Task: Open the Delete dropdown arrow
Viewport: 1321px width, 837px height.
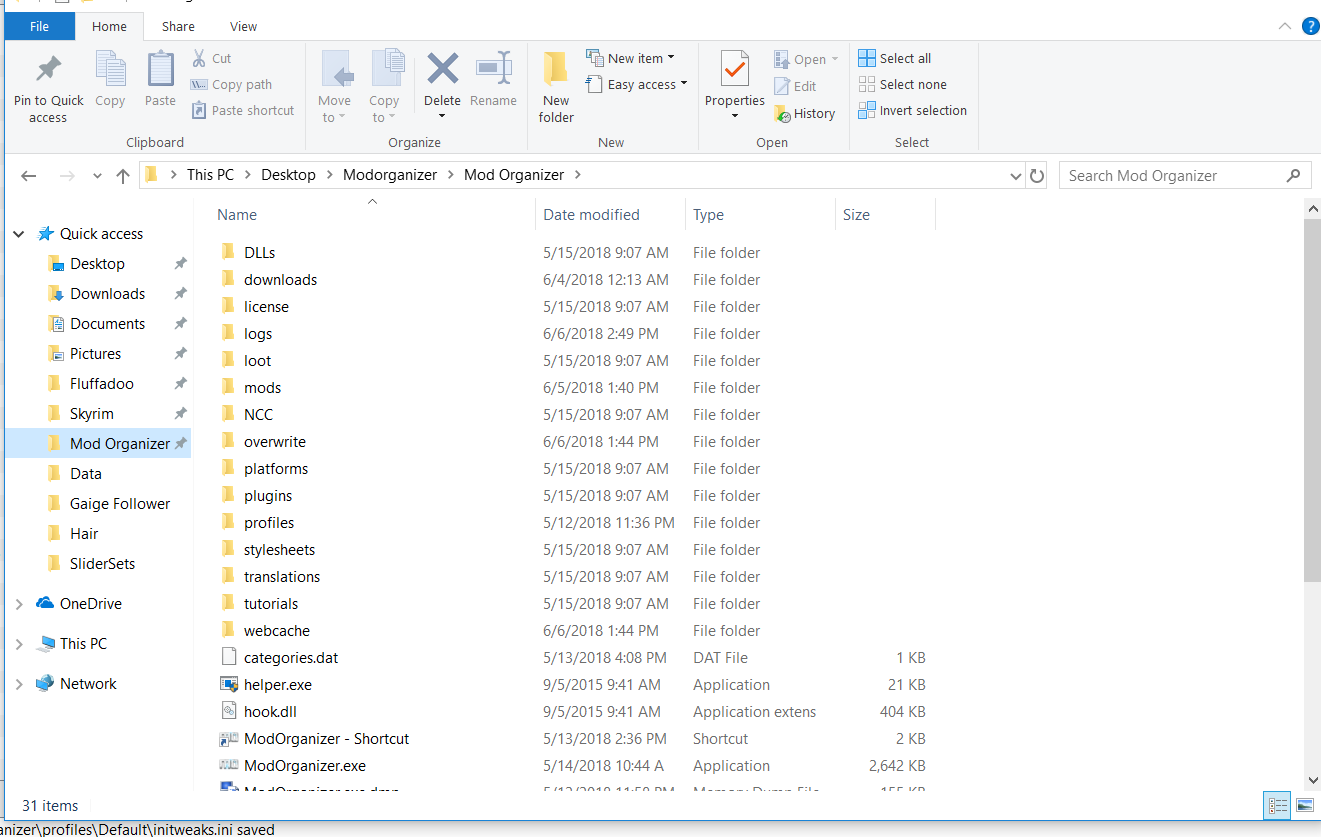Action: pos(442,116)
